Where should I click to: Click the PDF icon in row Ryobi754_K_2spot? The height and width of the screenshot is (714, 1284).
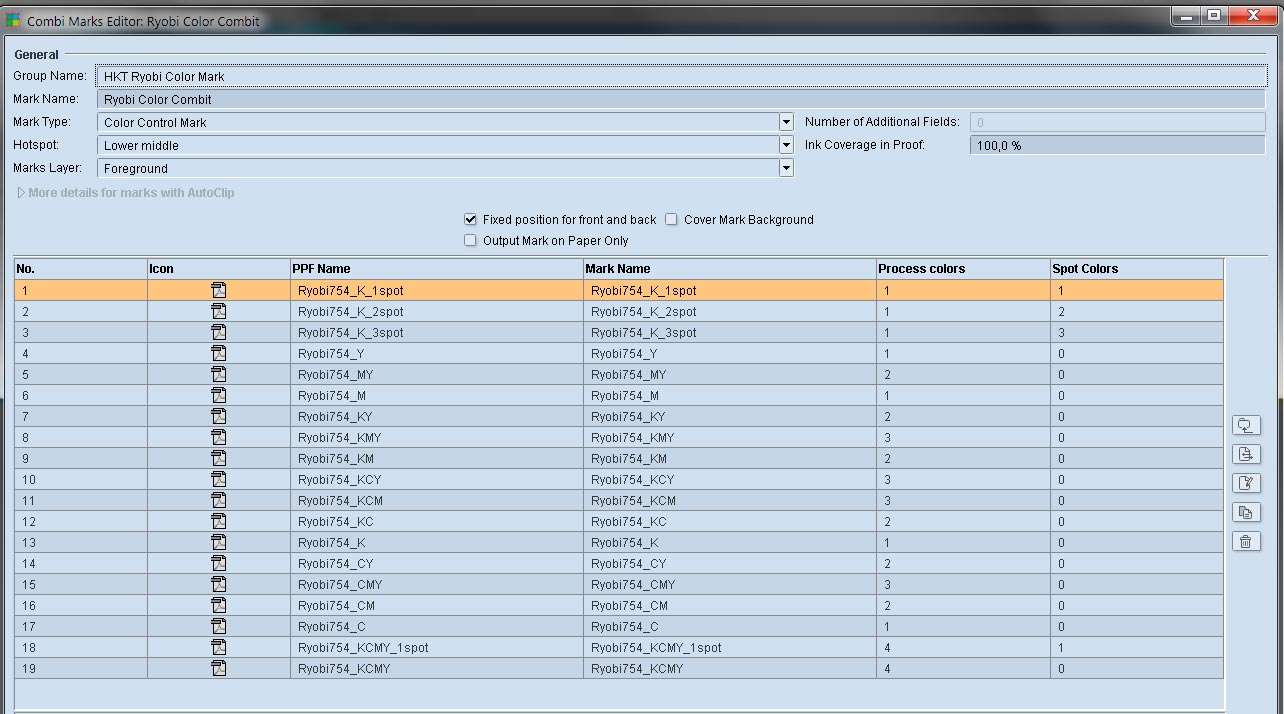pos(219,311)
